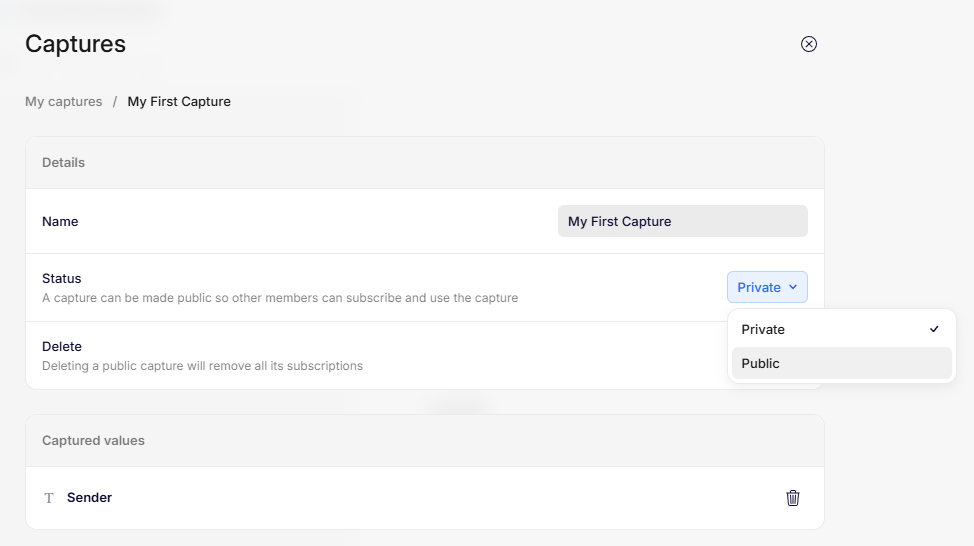Focus the capture Name input field
This screenshot has height=546, width=974.
pos(682,221)
